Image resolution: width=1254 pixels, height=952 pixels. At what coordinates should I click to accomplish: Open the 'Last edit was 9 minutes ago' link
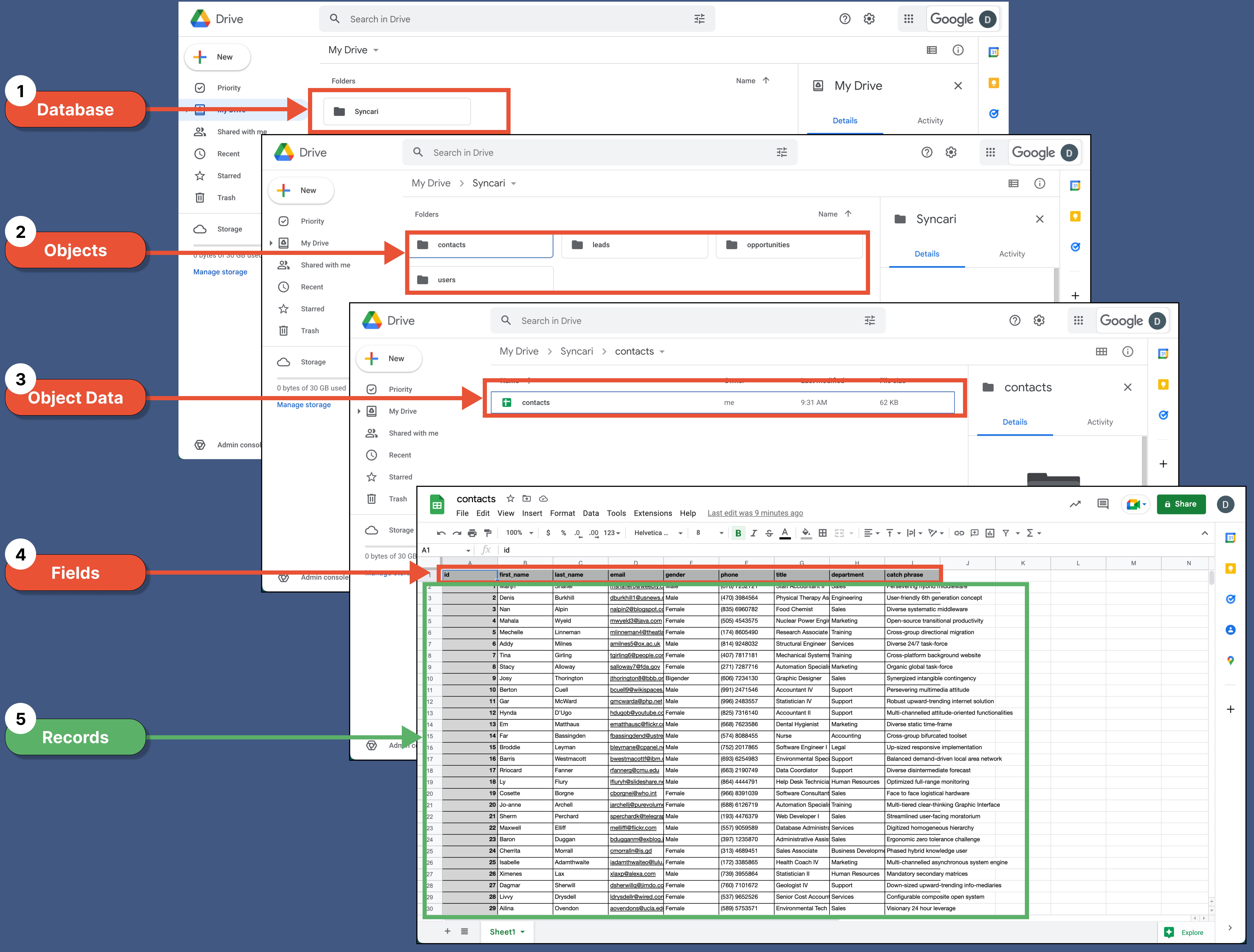[755, 513]
